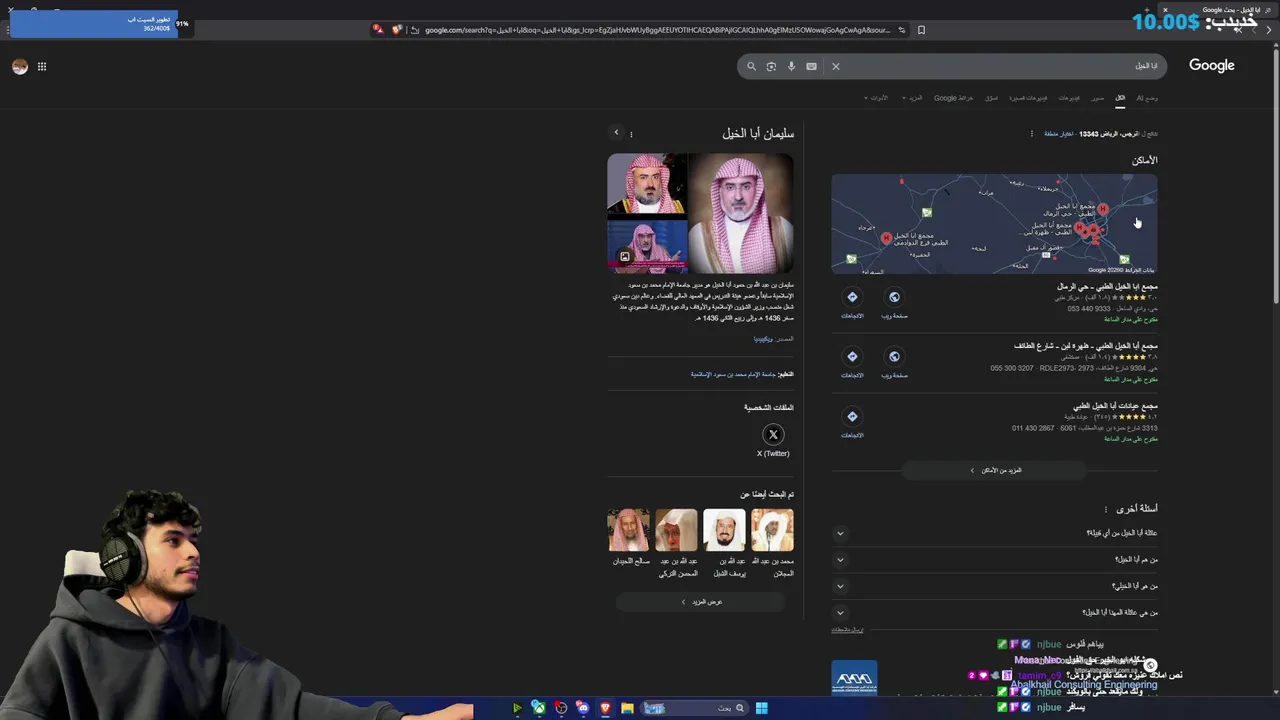Click المزيد من الأماكن (More places) button
The image size is (1280, 720).
[x=994, y=470]
